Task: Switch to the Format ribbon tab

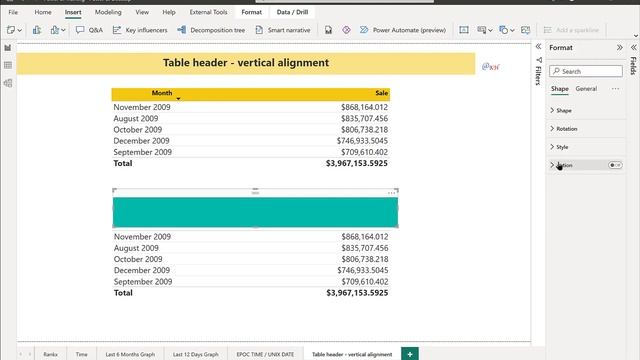Action: pyautogui.click(x=251, y=12)
